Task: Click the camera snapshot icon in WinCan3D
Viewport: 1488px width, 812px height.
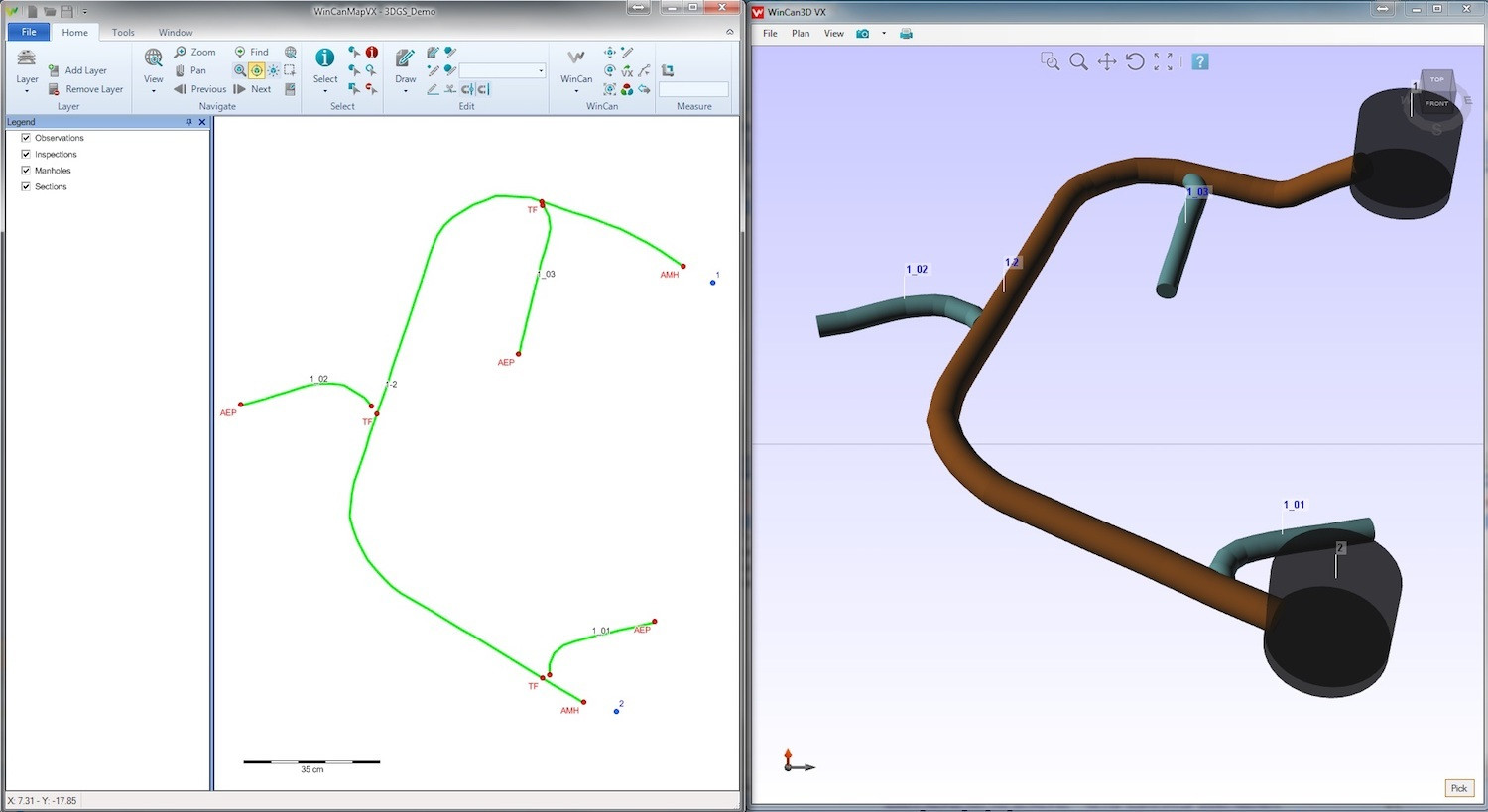Action: 862,34
